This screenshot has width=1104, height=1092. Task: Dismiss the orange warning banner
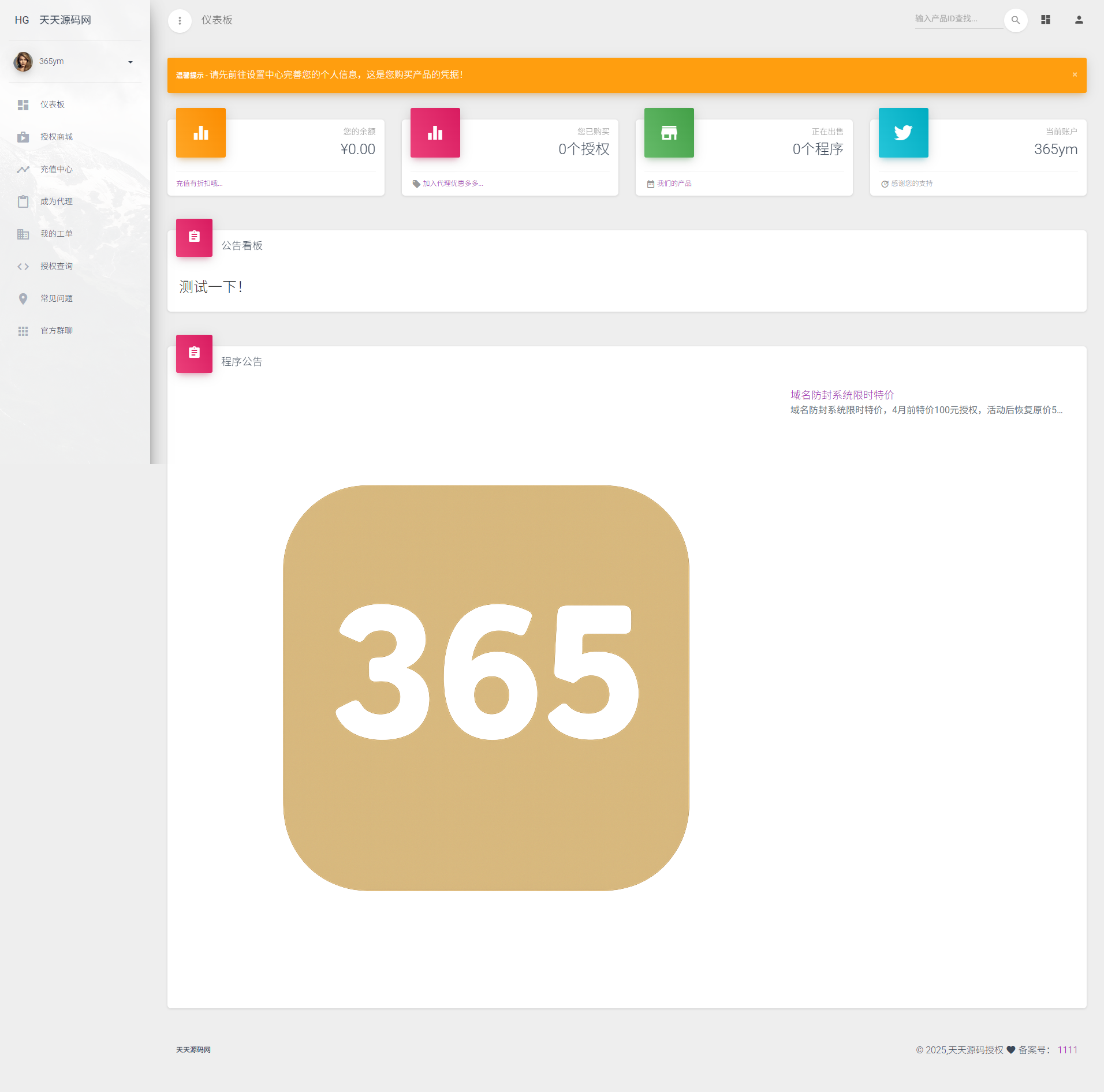click(x=1075, y=74)
